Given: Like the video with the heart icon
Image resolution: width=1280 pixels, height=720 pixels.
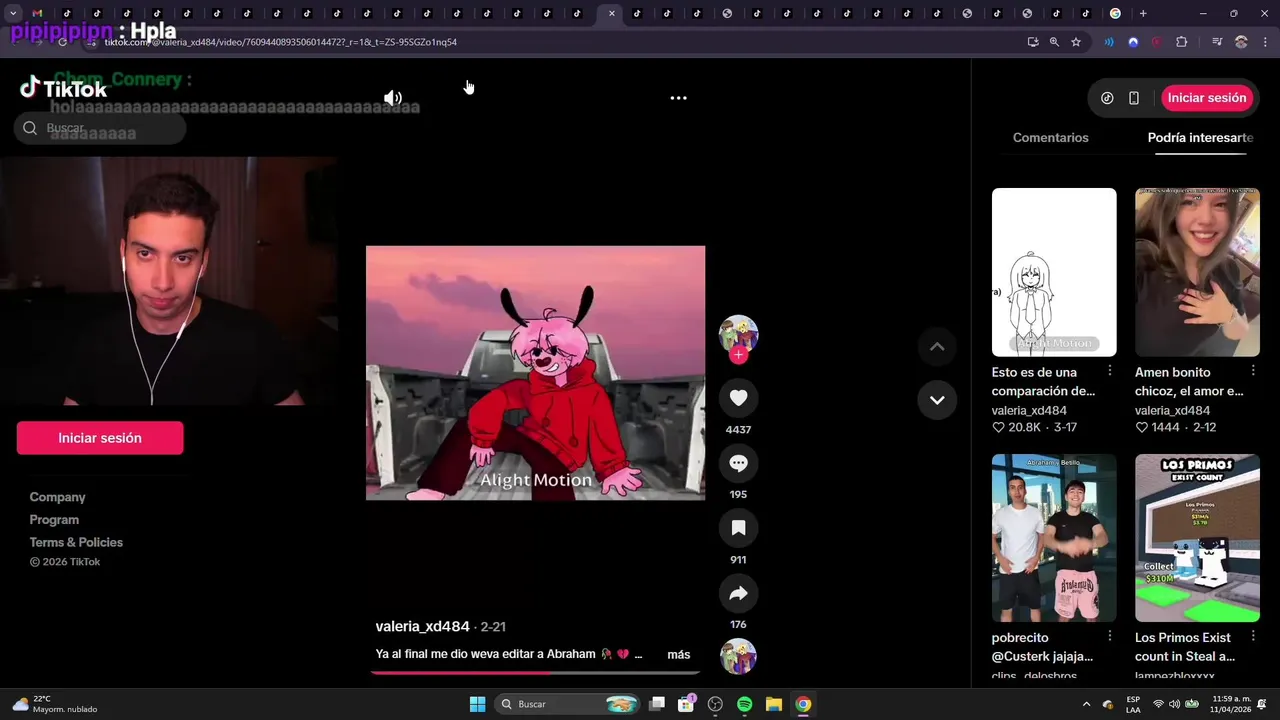Looking at the screenshot, I should tap(738, 398).
